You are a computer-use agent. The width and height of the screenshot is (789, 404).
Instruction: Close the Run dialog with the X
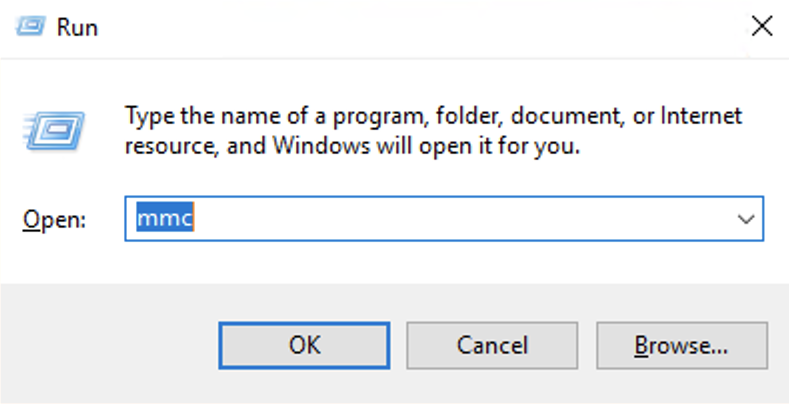(x=762, y=26)
